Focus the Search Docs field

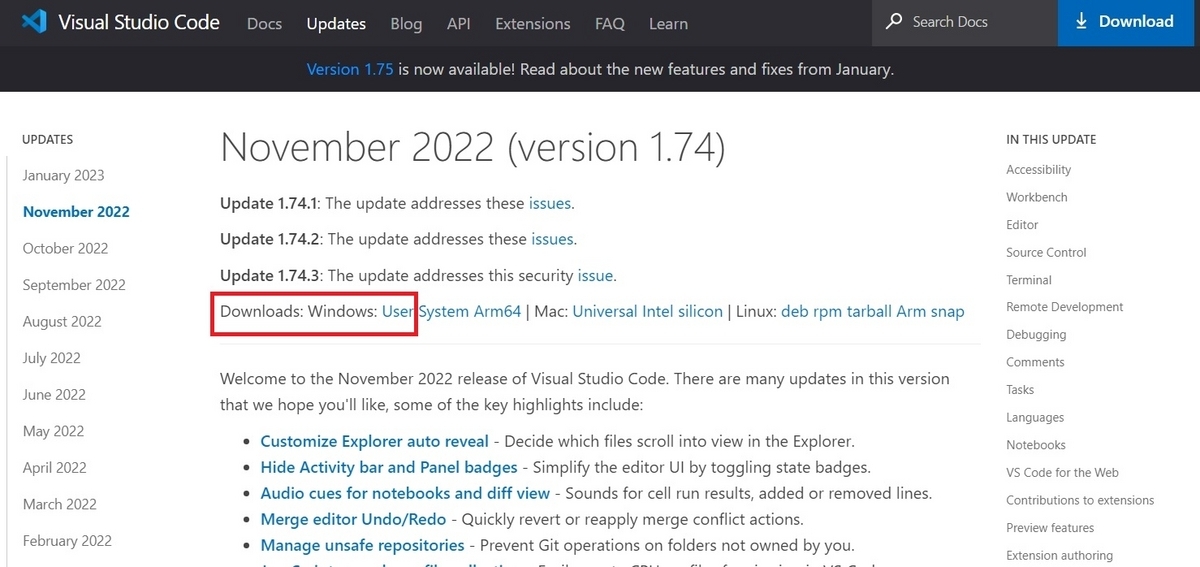click(x=965, y=22)
